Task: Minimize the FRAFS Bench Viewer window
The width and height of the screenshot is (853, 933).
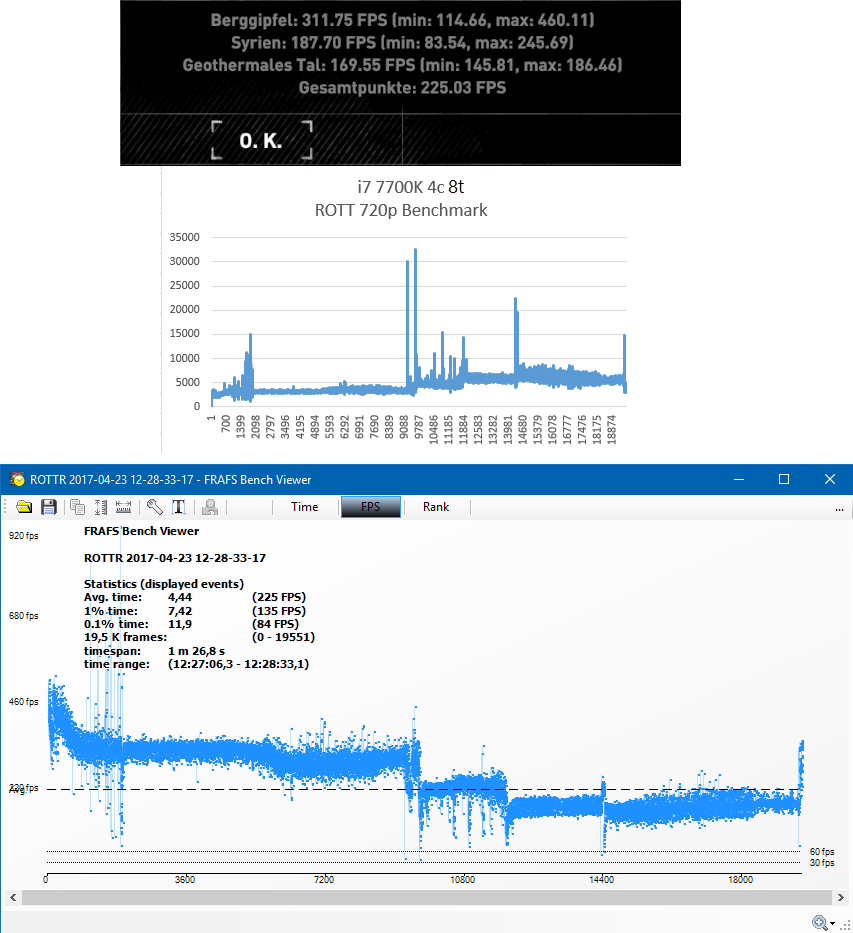Action: pos(739,480)
